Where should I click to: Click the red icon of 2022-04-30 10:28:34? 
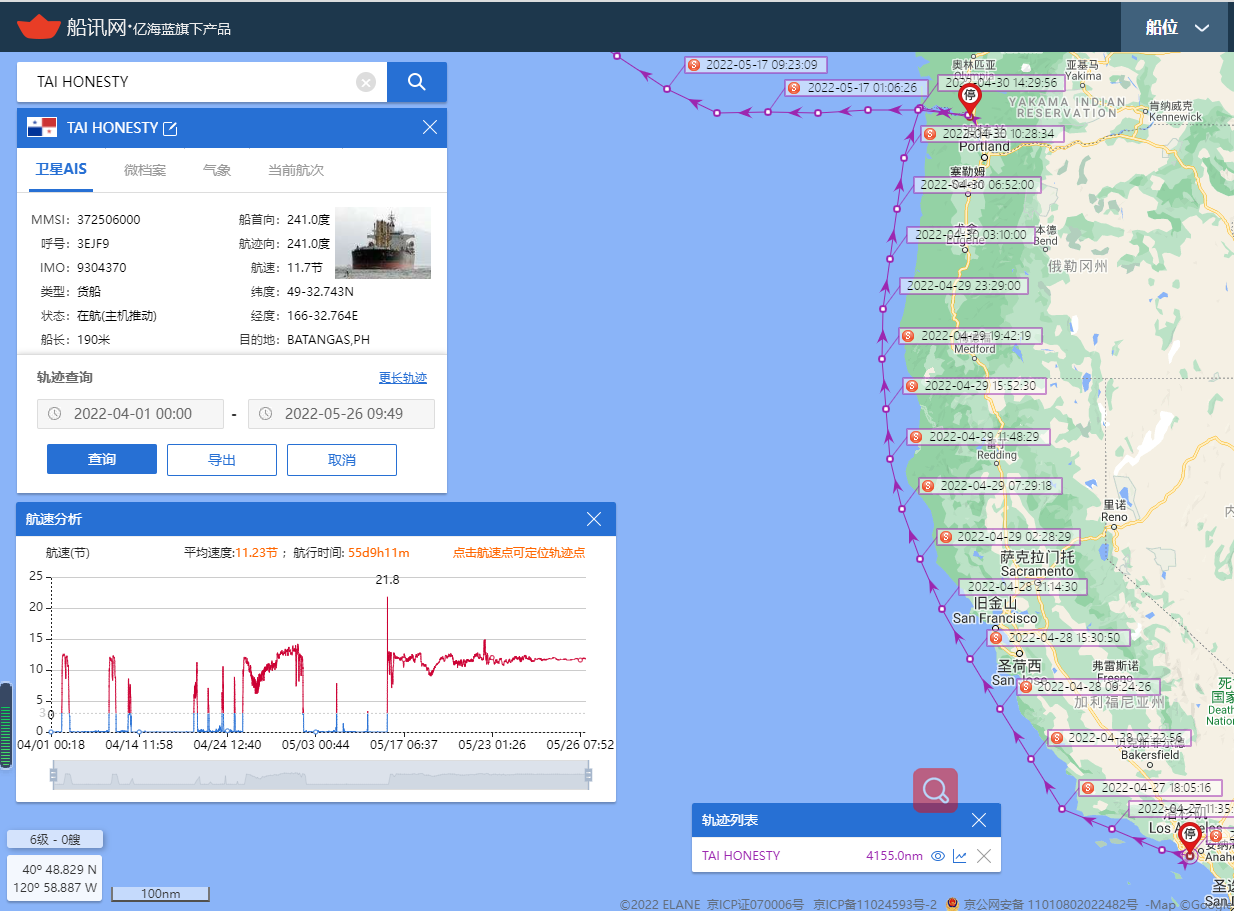pyautogui.click(x=930, y=133)
